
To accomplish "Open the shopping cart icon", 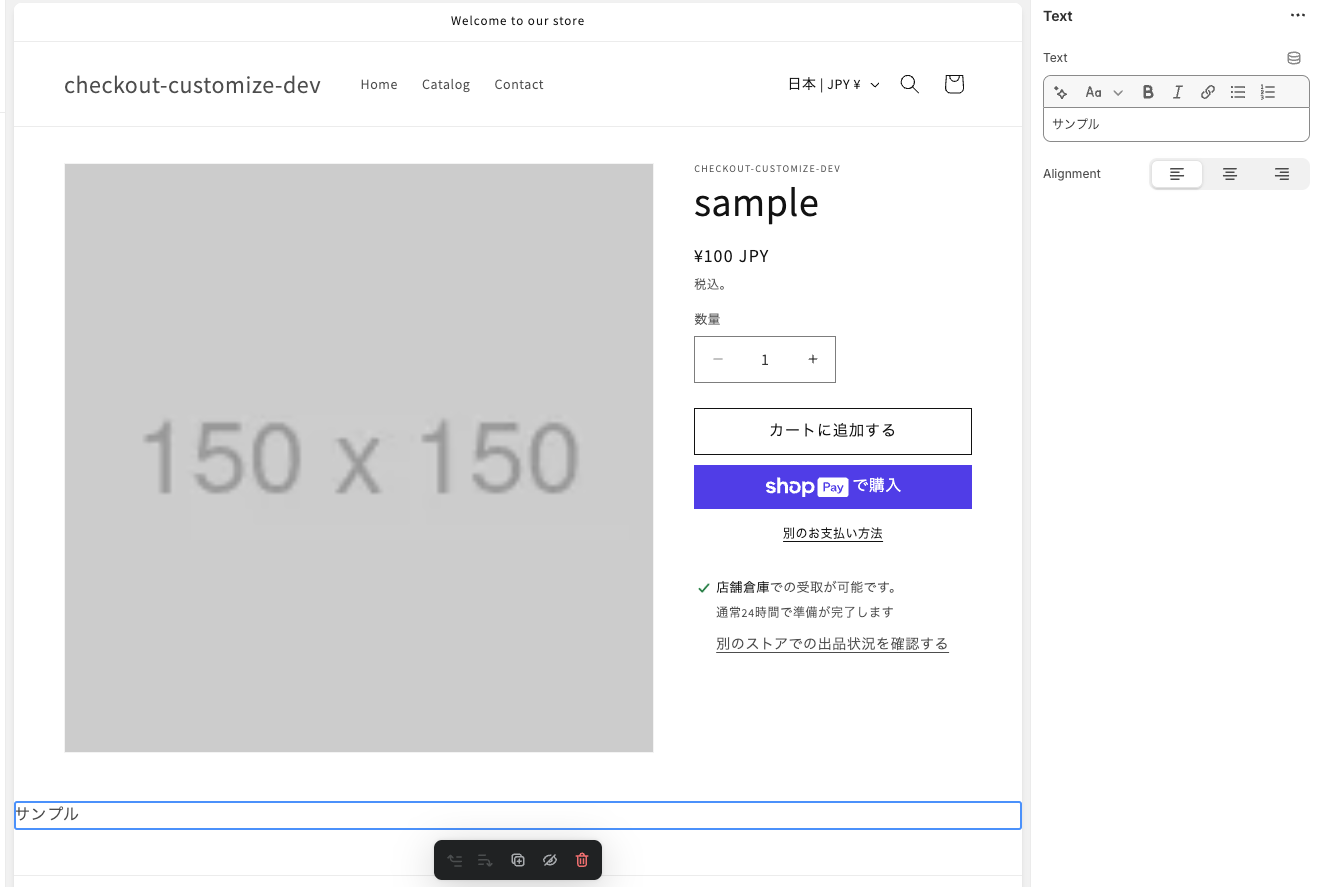I will pos(954,84).
